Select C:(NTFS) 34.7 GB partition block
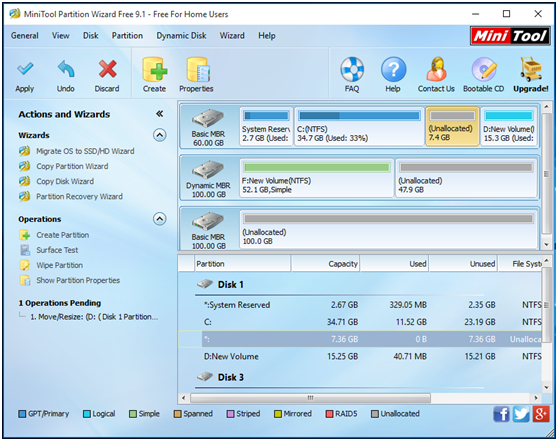Screen dimensions: 558x441 pyautogui.click(x=359, y=126)
